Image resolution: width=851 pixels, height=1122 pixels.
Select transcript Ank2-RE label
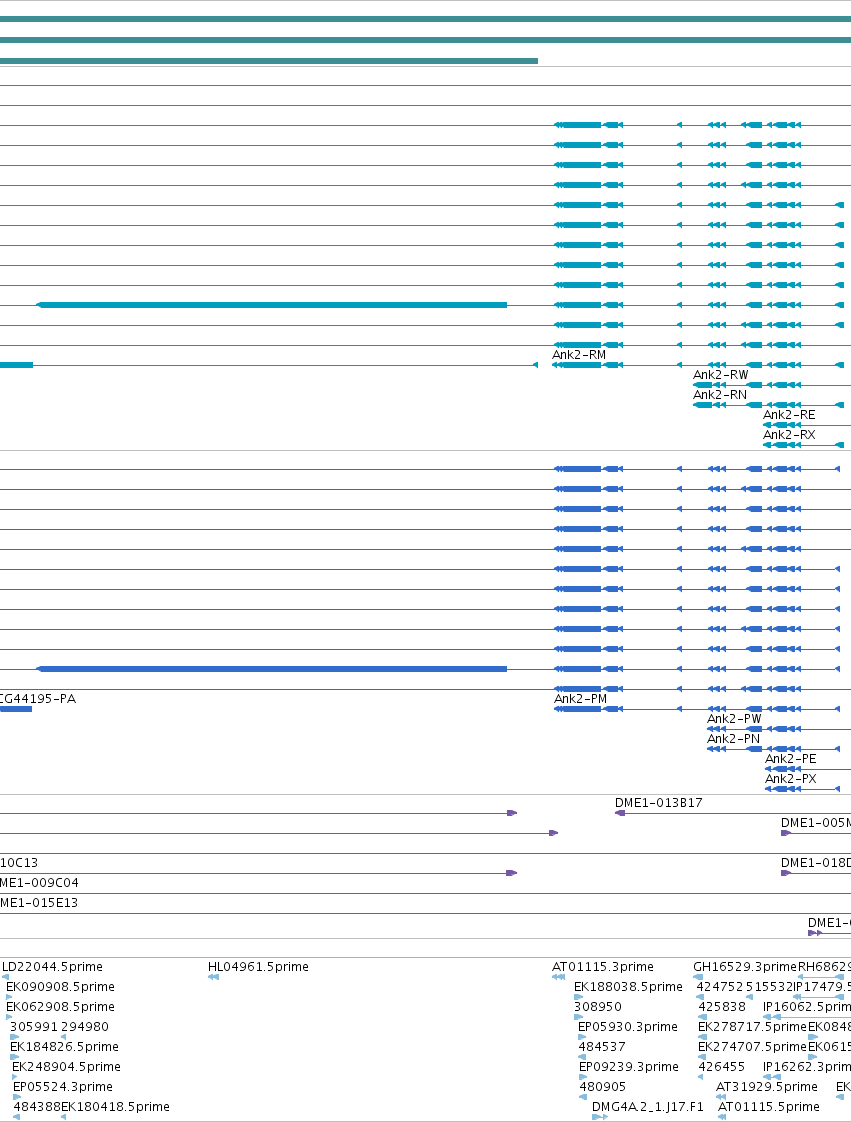[x=789, y=415]
